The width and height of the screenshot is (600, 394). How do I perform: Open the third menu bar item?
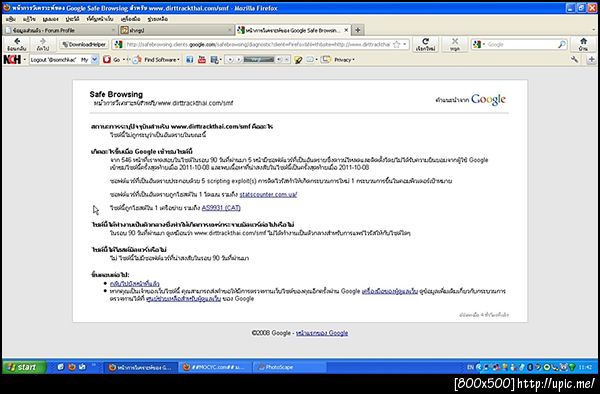[x=51, y=19]
